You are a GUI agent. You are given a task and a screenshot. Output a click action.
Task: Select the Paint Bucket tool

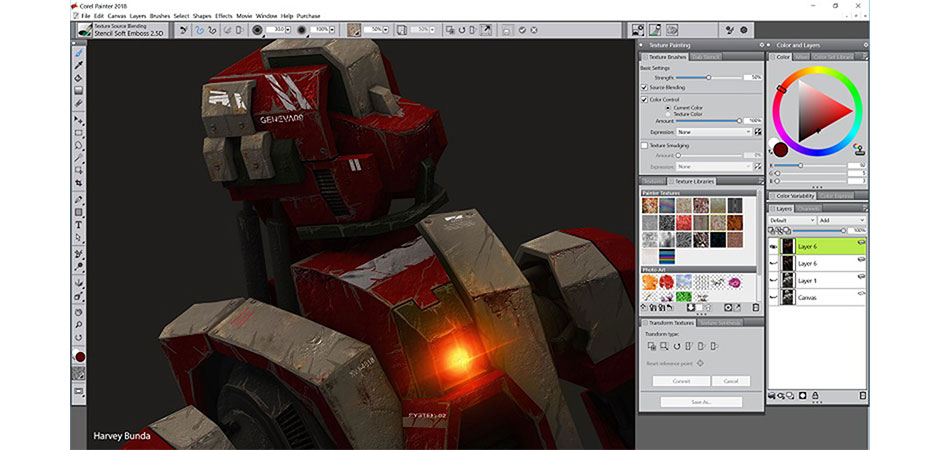(79, 78)
